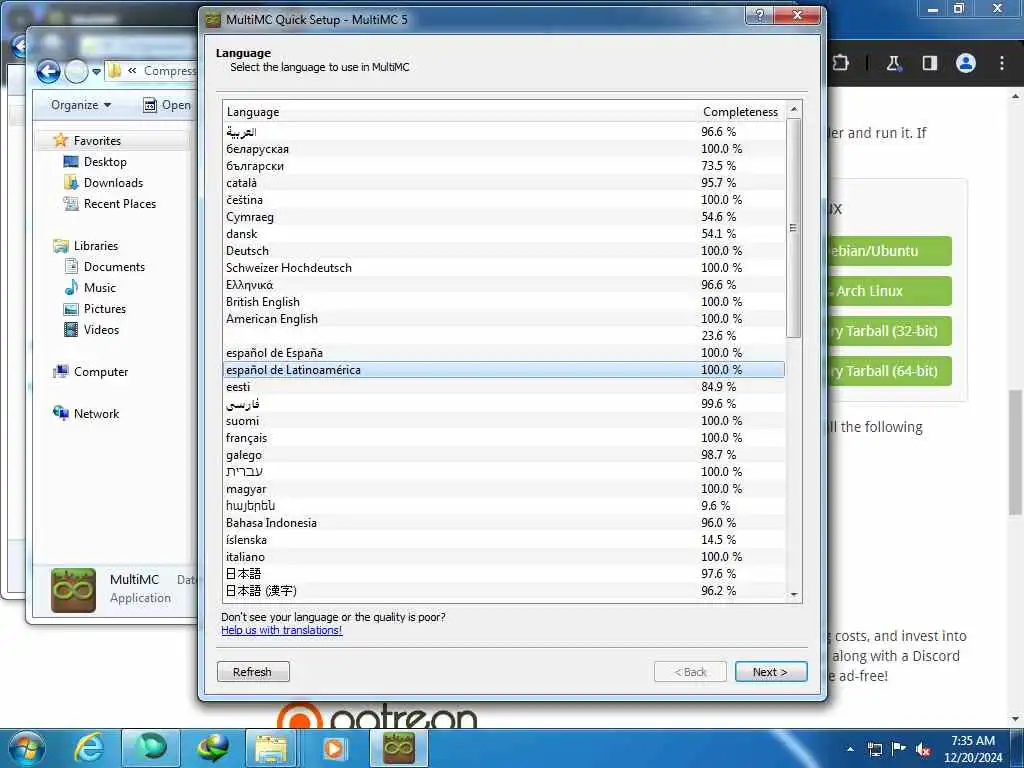Click the Refresh button
This screenshot has width=1024, height=768.
click(x=253, y=671)
